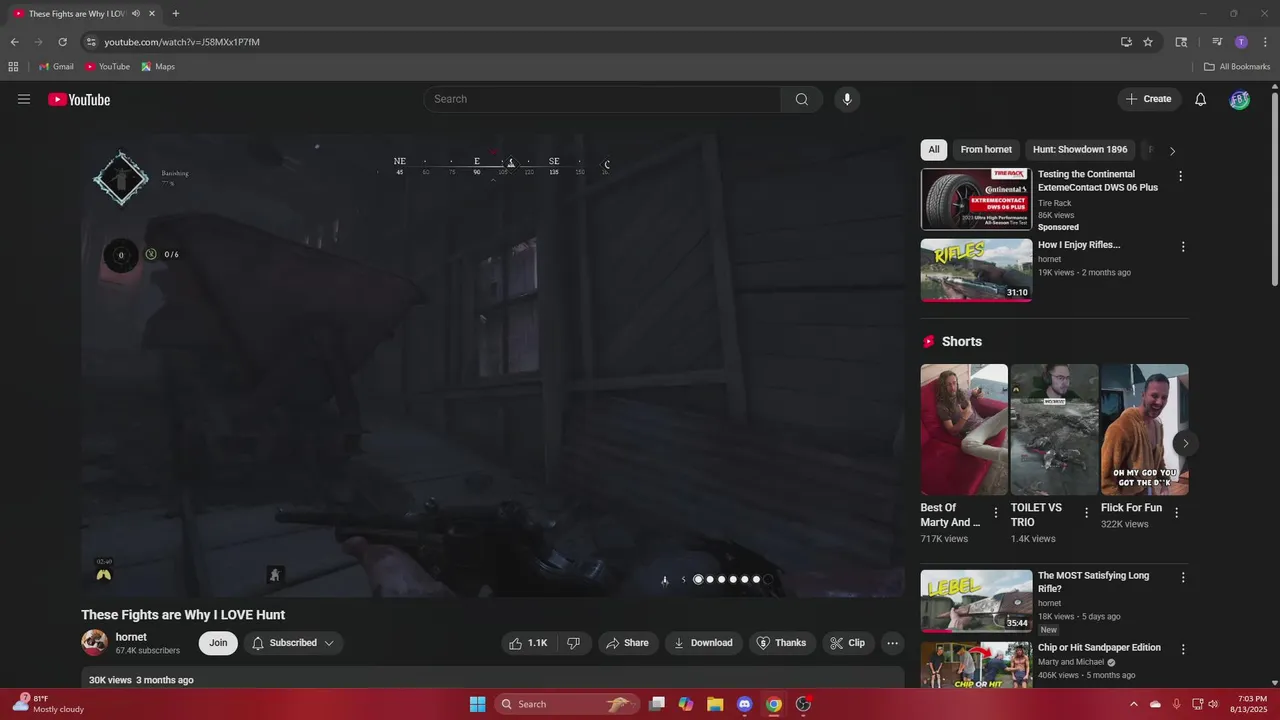Open MOST Satisfying Long Rifle thumbnail
Image resolution: width=1280 pixels, height=720 pixels.
point(976,601)
